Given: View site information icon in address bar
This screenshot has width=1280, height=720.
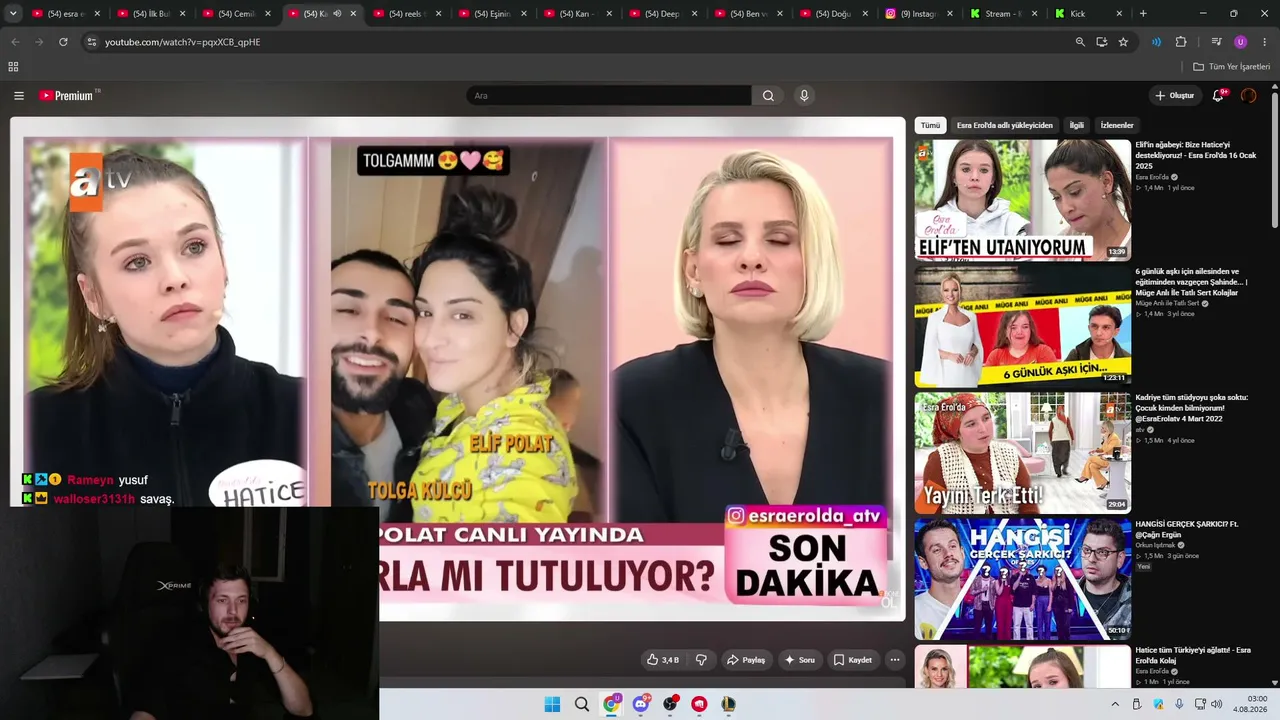Looking at the screenshot, I should click(91, 42).
